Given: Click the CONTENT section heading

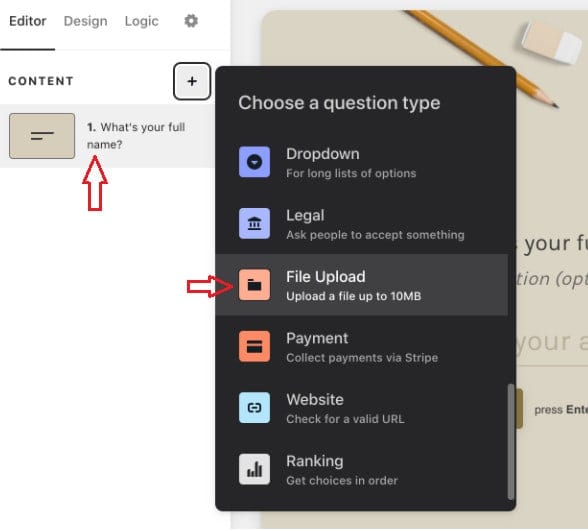Looking at the screenshot, I should (x=41, y=81).
